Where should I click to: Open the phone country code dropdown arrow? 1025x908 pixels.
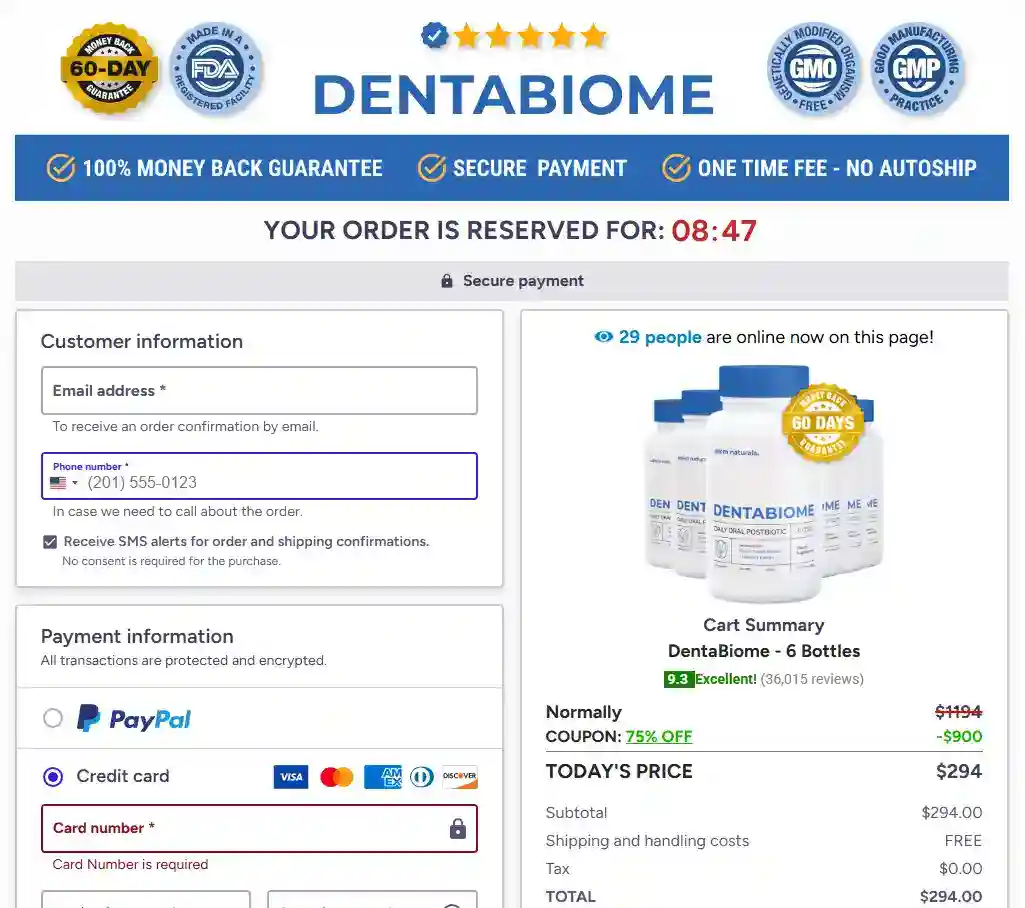tap(75, 483)
